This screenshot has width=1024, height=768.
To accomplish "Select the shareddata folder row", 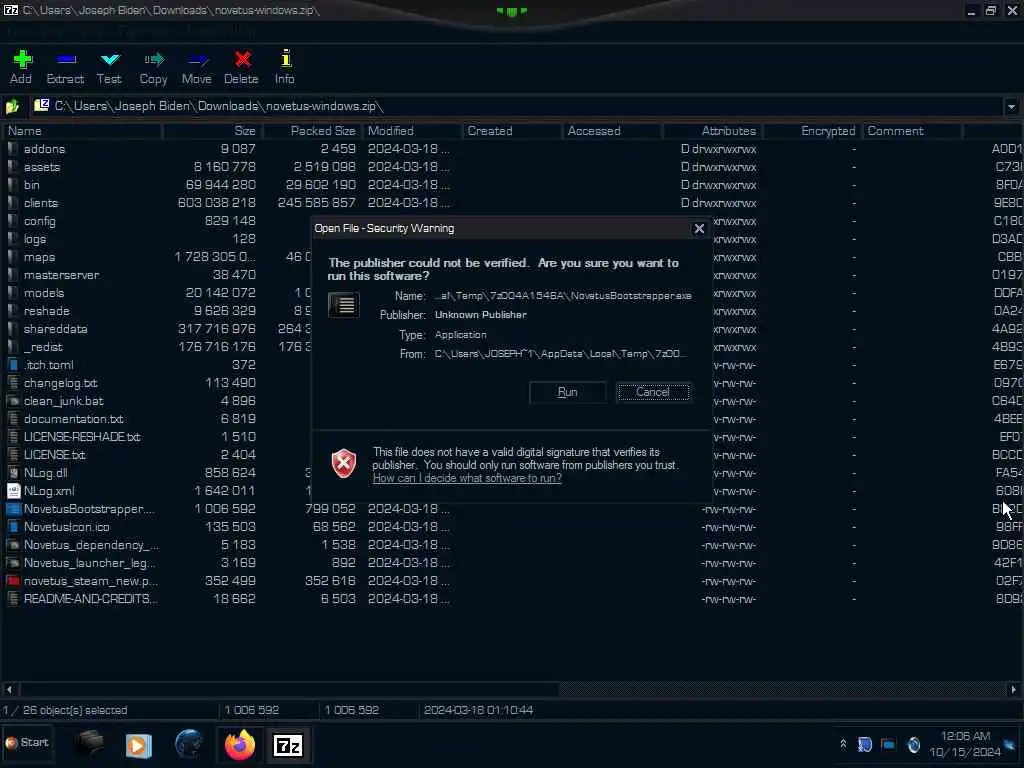I will (x=56, y=329).
